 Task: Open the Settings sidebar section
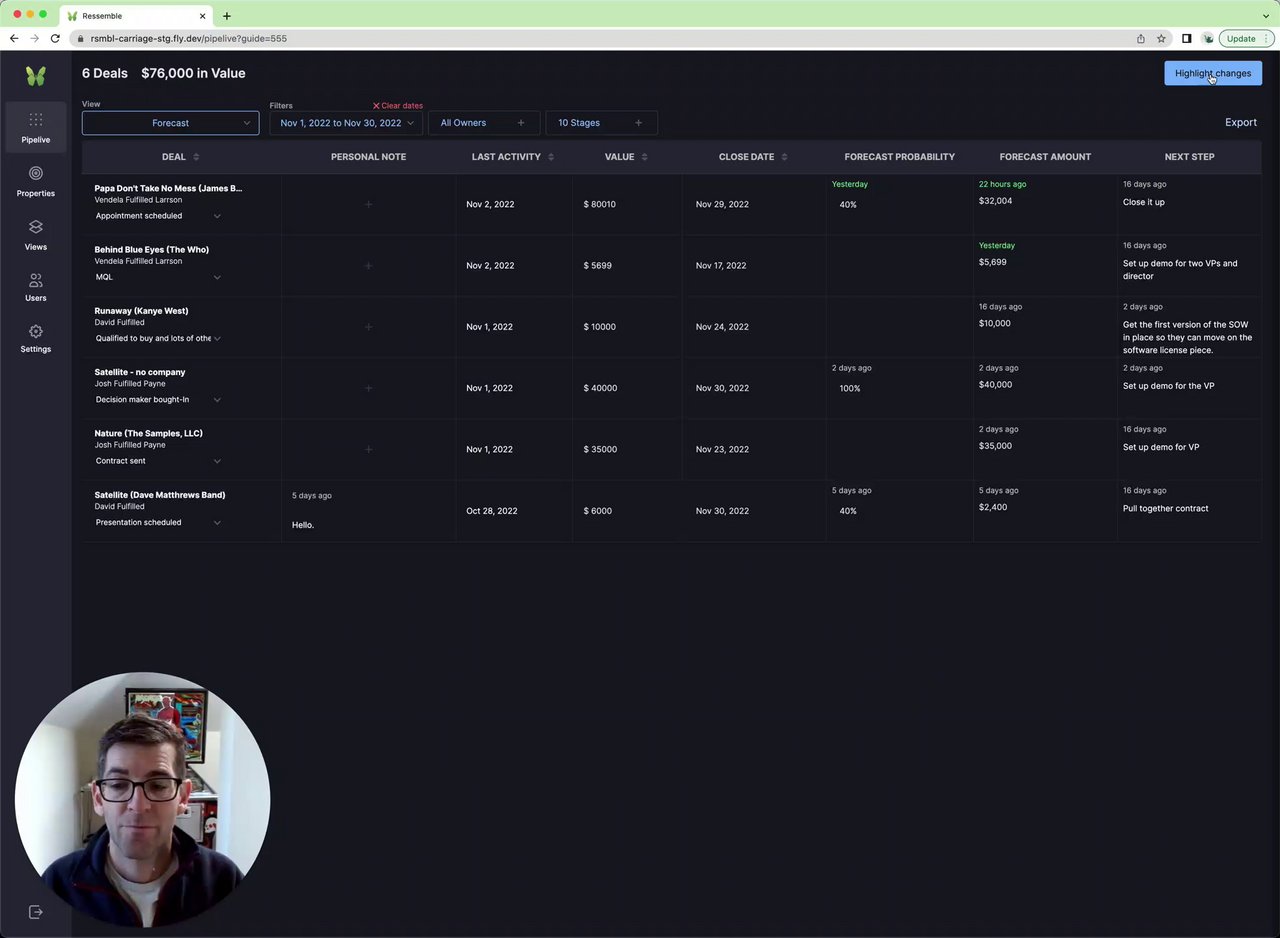pos(36,339)
